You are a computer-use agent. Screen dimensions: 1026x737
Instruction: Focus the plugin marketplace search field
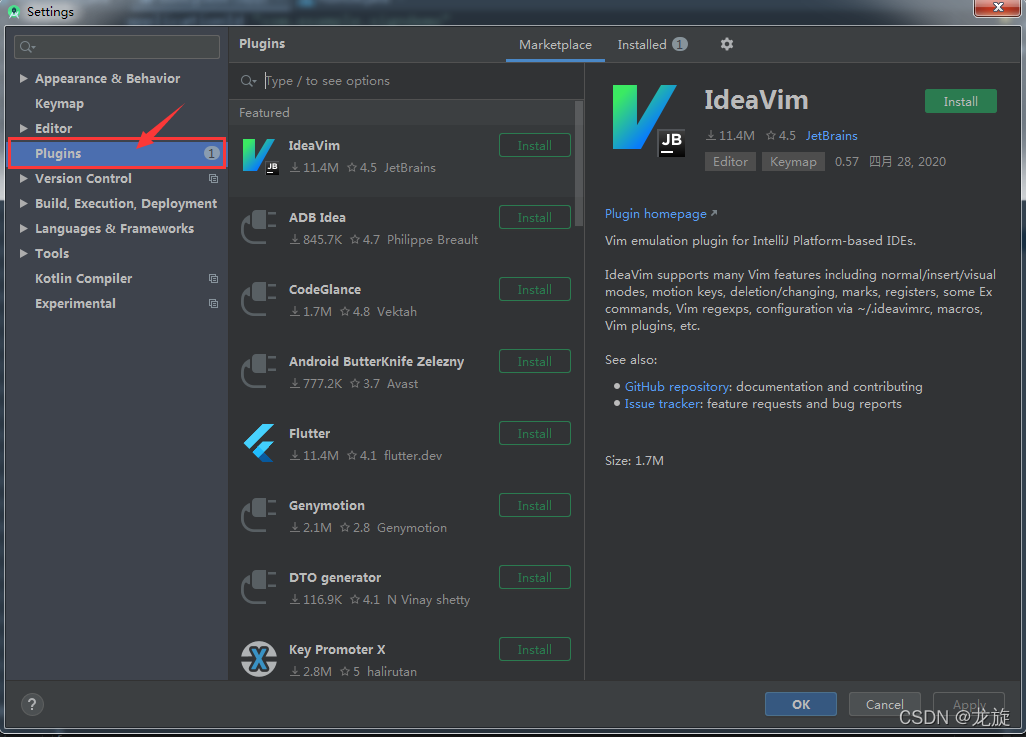tap(406, 81)
